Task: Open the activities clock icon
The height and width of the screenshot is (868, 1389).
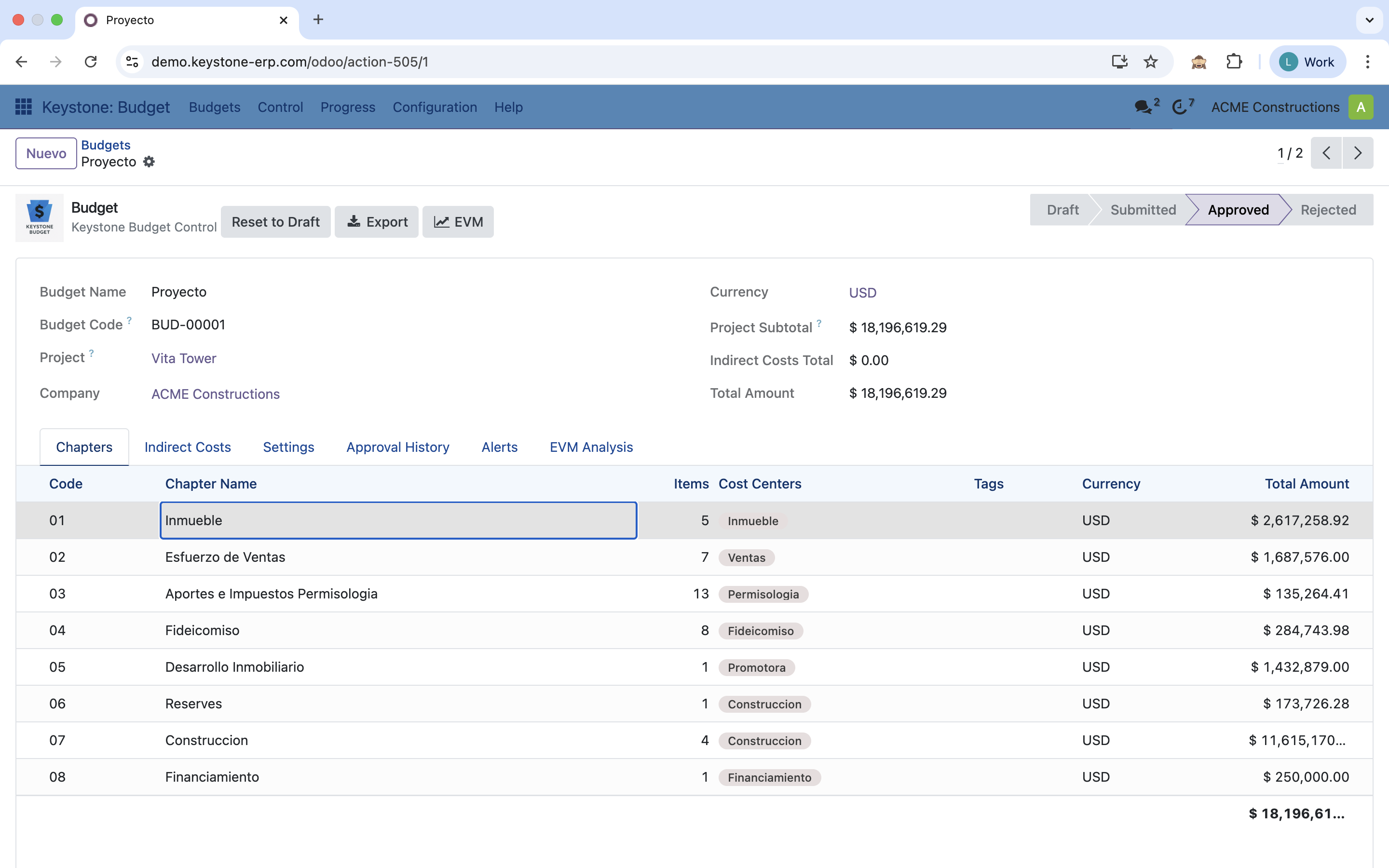Action: click(x=1180, y=107)
